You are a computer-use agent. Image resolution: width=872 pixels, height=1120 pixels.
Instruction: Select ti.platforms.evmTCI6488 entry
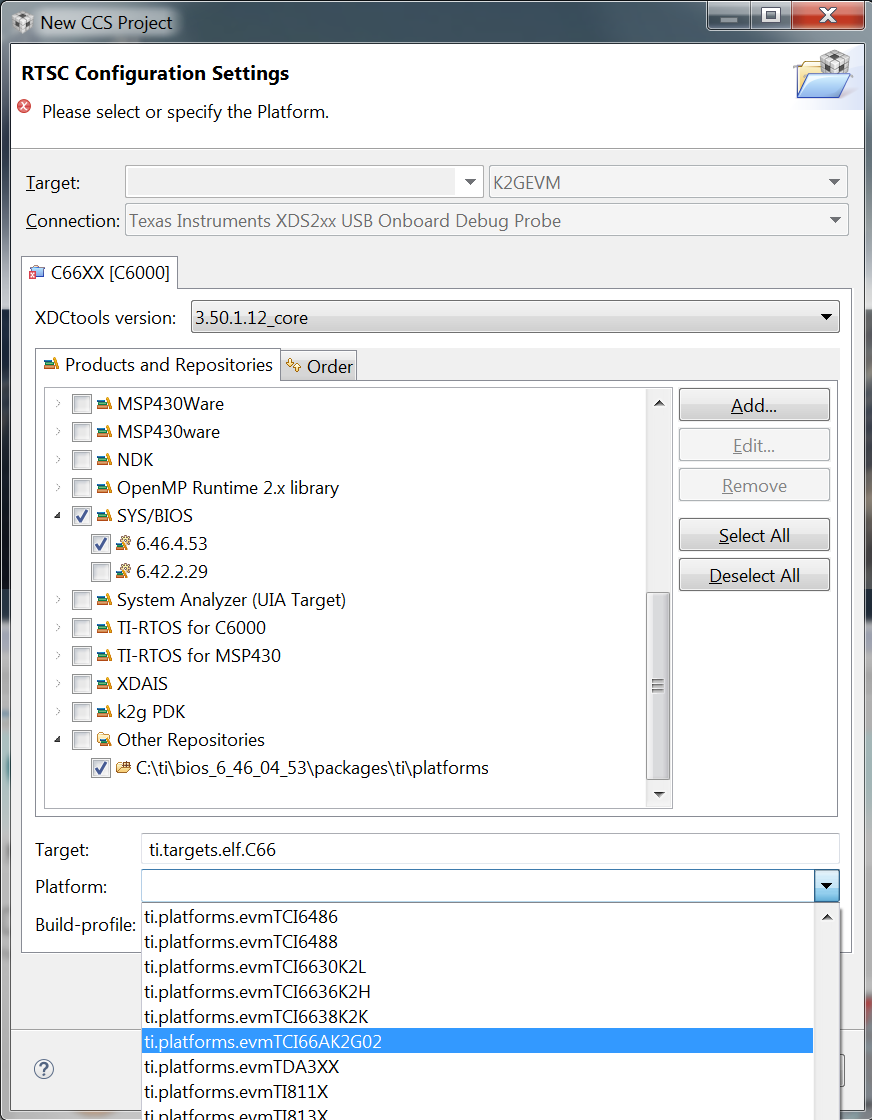click(x=478, y=941)
